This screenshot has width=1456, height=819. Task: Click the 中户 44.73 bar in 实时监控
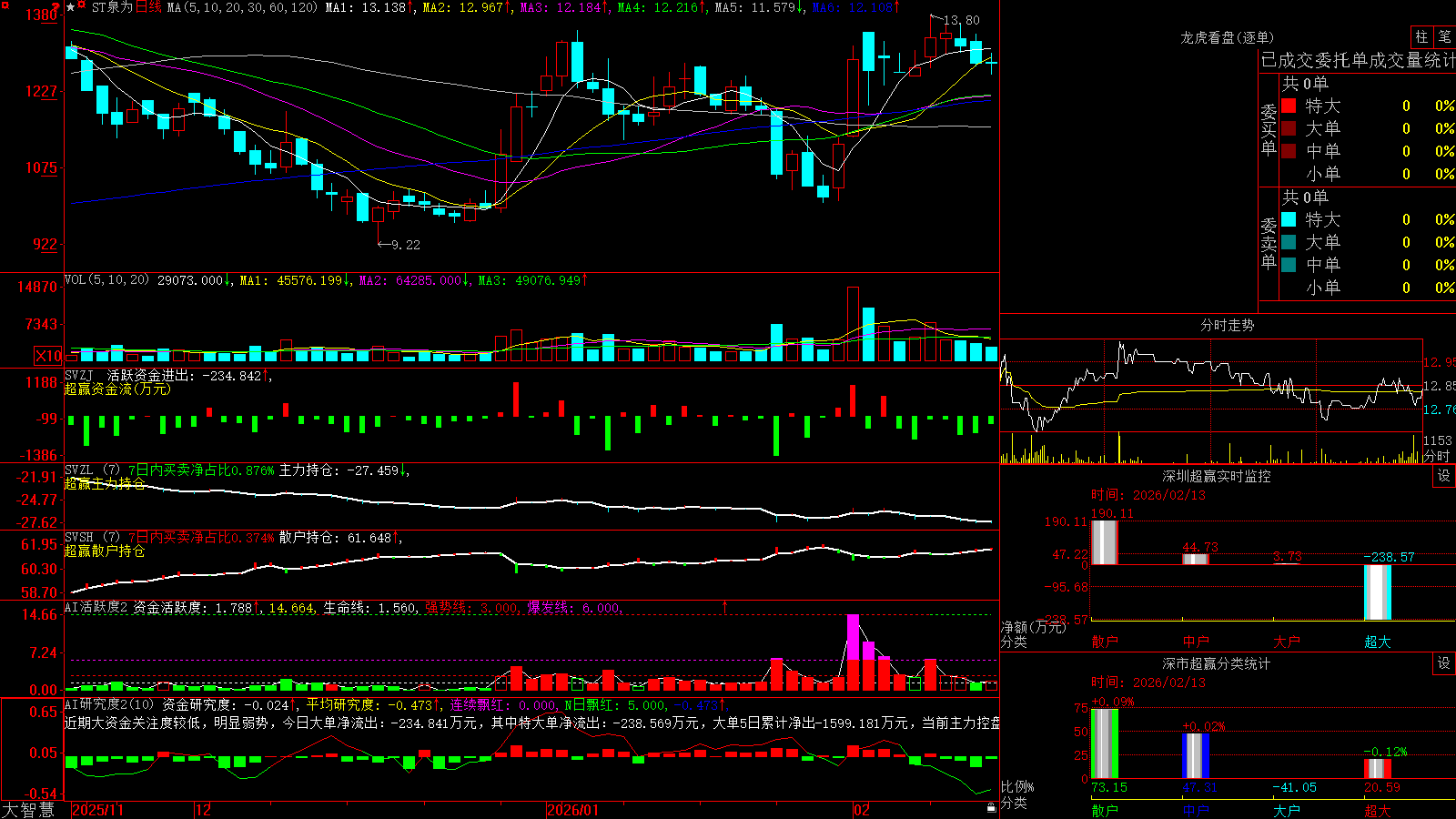tap(1196, 560)
